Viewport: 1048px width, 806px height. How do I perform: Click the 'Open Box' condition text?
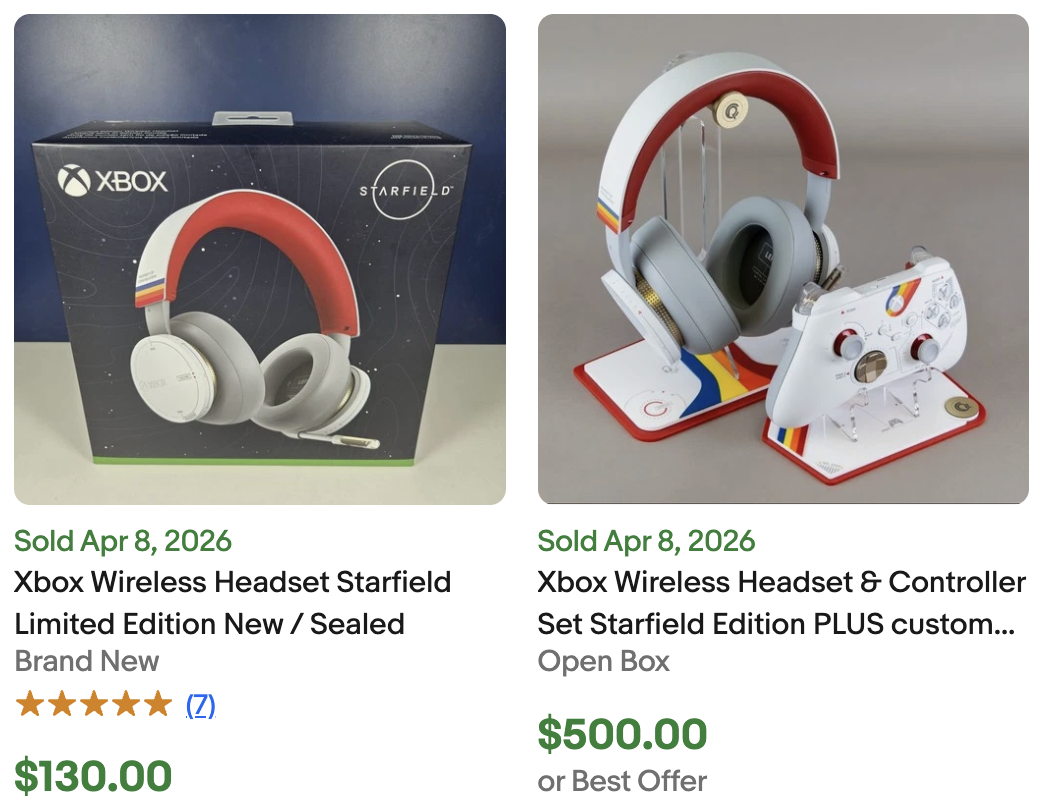click(x=601, y=661)
